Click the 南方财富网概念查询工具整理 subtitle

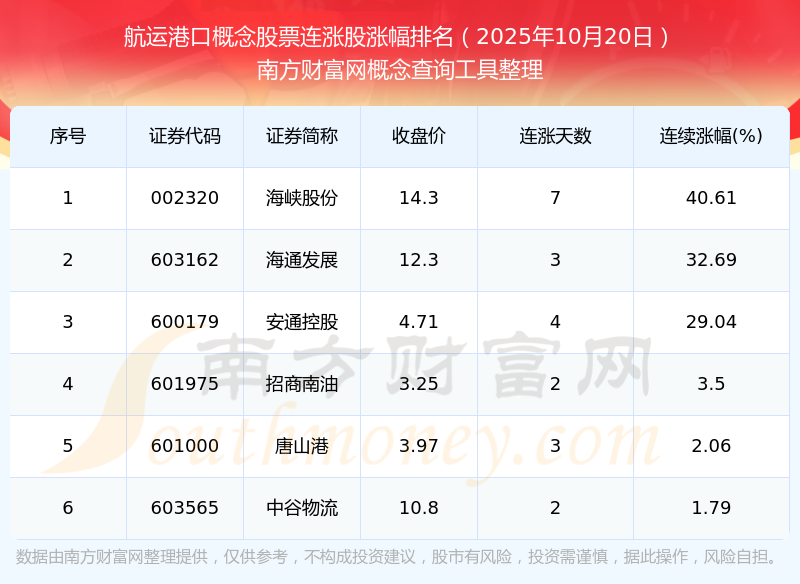(399, 70)
